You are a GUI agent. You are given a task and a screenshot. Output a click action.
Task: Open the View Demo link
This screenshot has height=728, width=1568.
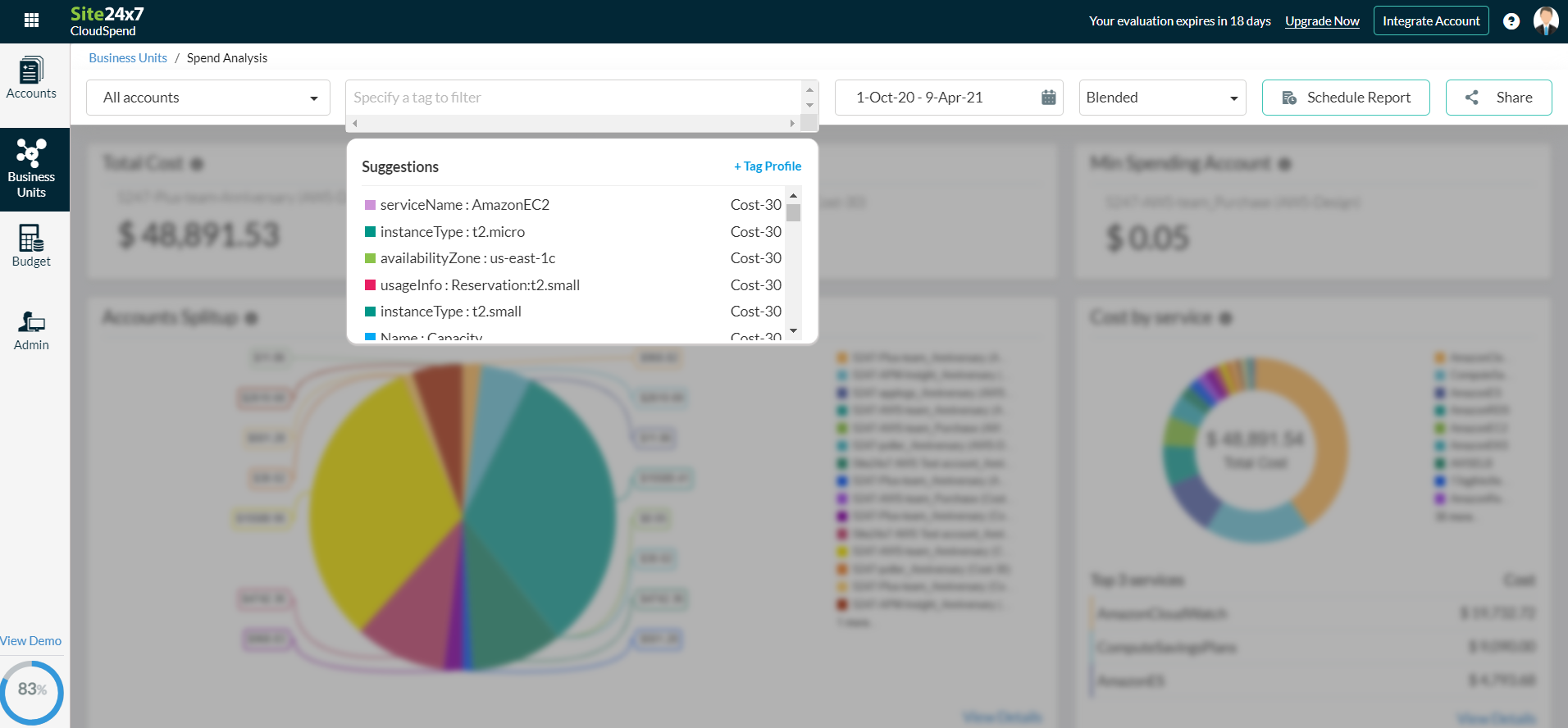(30, 641)
